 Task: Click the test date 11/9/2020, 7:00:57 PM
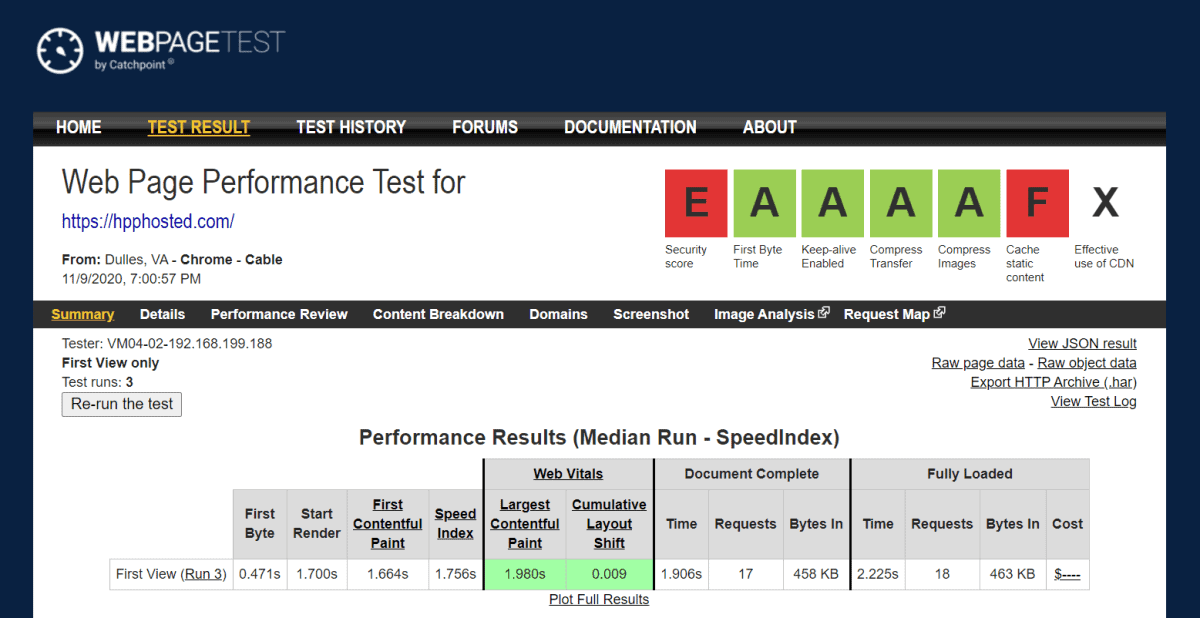(x=131, y=278)
